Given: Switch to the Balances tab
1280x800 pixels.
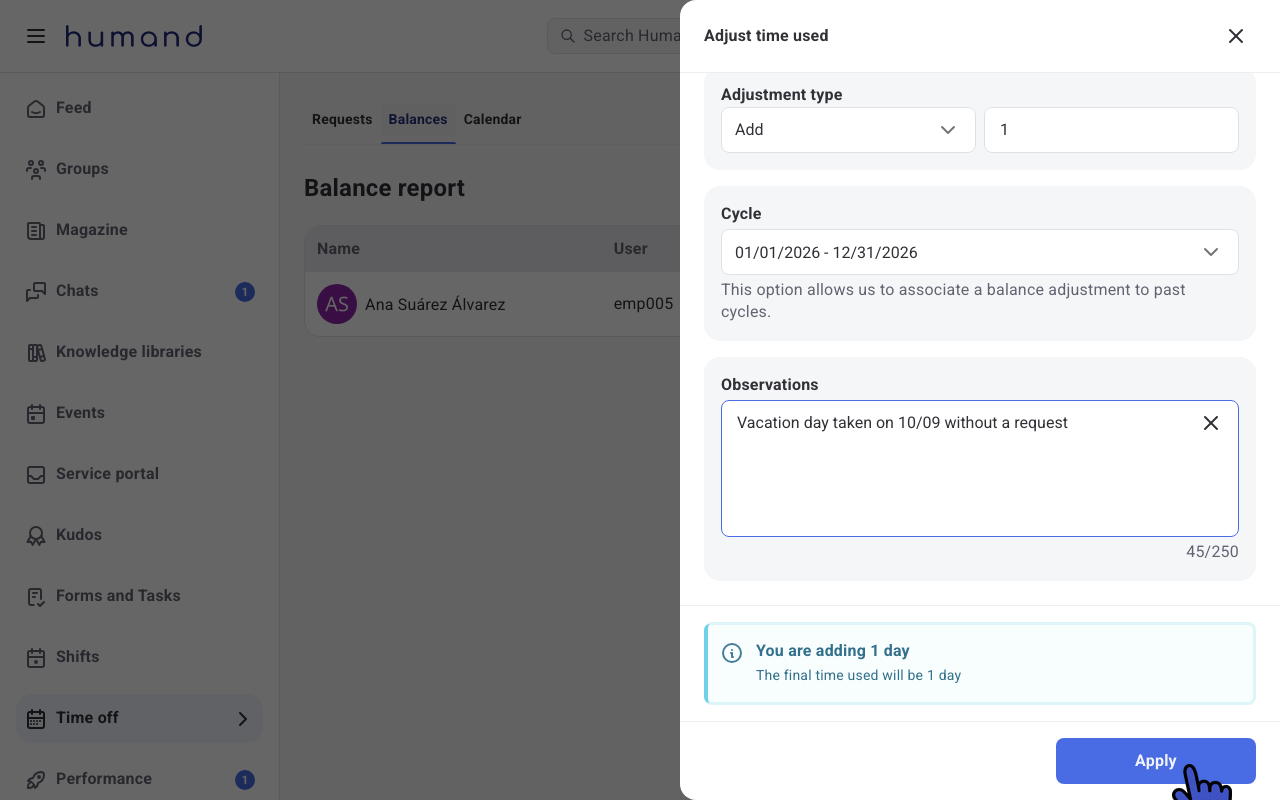Looking at the screenshot, I should [418, 119].
